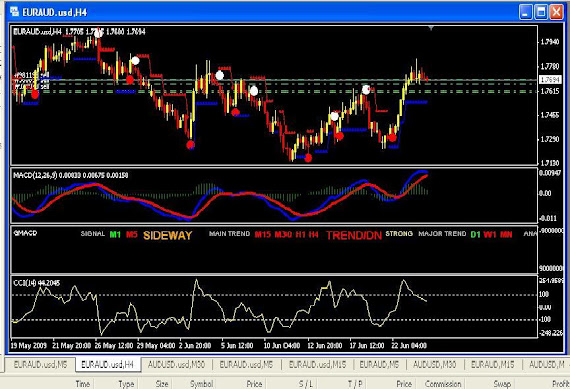Open the AUDUSD.usd,M30 chart tab

click(176, 364)
